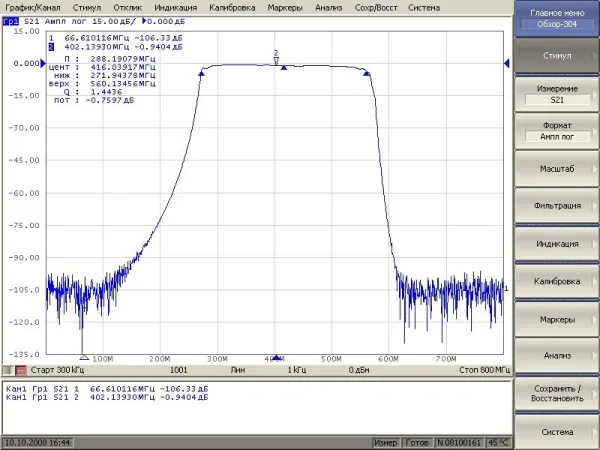Click marker 1 triangle on frequency axis

pyautogui.click(x=83, y=357)
